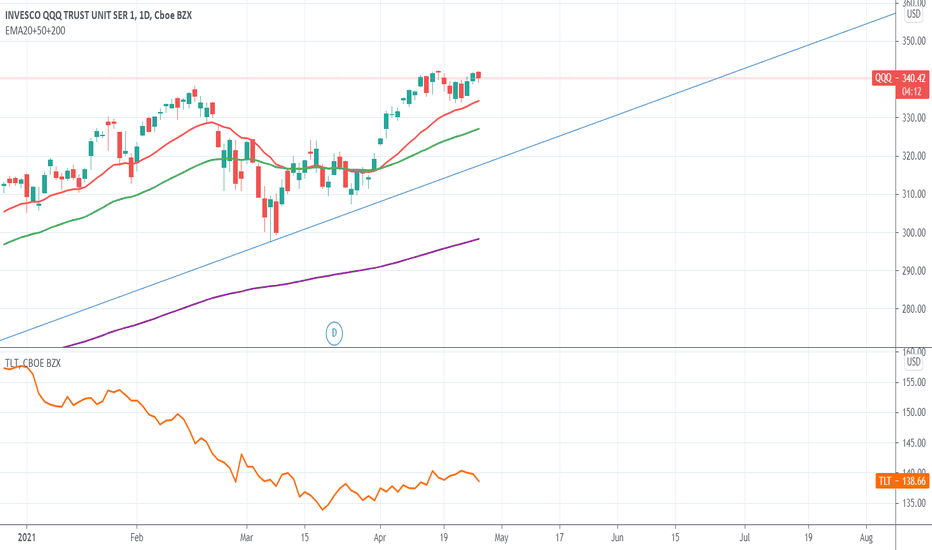The width and height of the screenshot is (932, 550).
Task: Select the TLT, CBOE BZX pane legend
Action: pyautogui.click(x=33, y=363)
